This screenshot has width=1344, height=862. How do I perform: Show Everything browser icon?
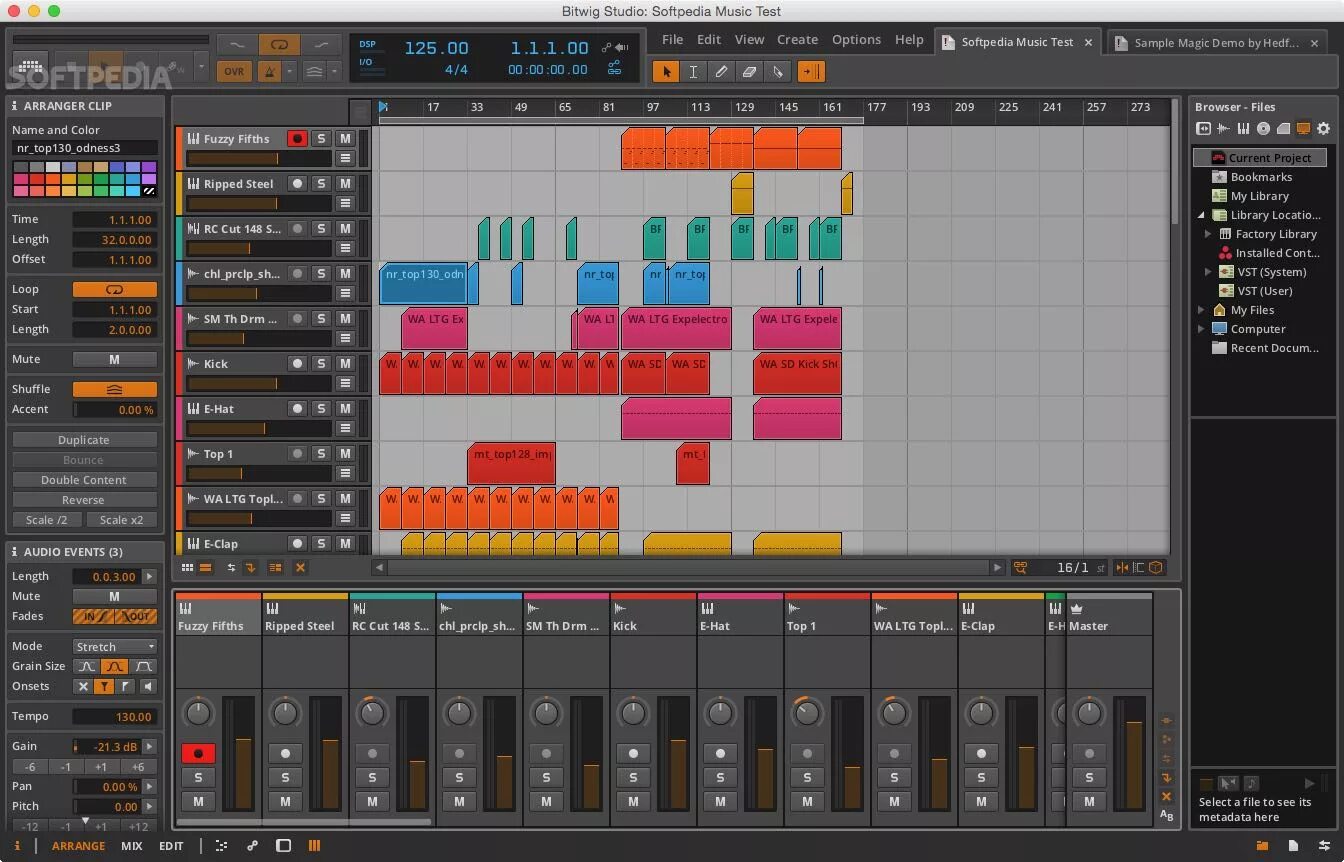pyautogui.click(x=1203, y=128)
